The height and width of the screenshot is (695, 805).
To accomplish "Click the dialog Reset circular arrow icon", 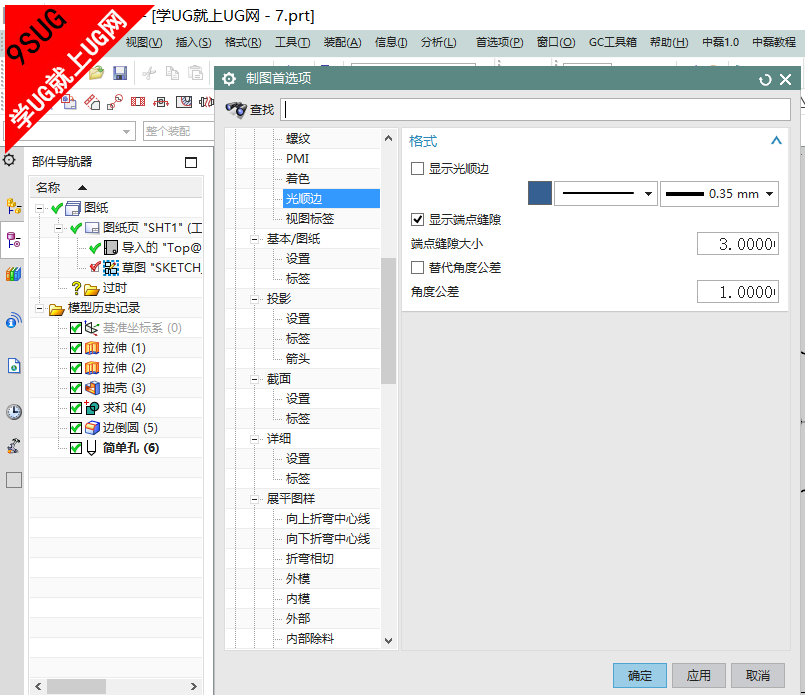I will tap(765, 80).
